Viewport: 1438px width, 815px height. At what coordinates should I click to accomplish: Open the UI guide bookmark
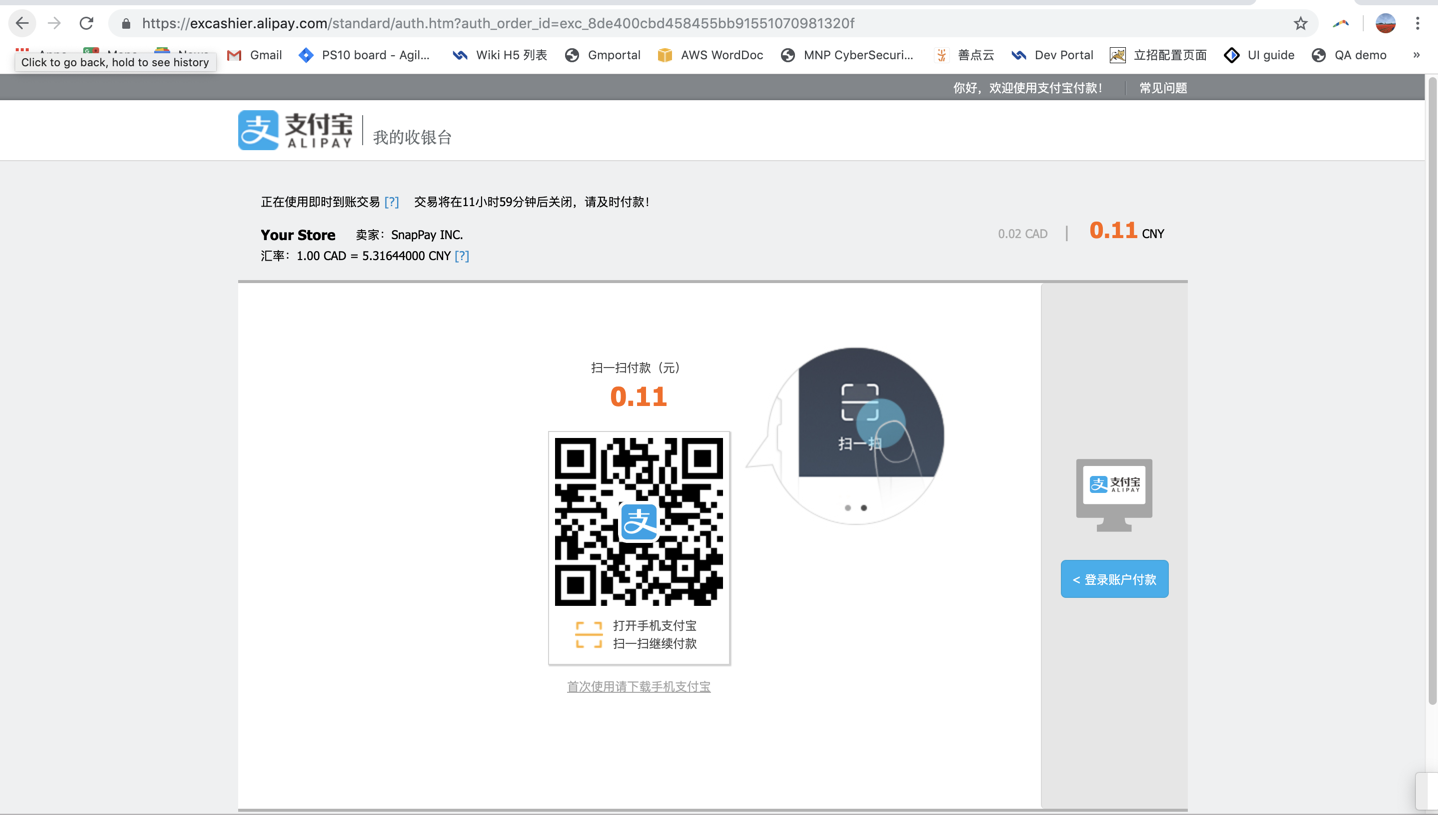click(x=1259, y=55)
